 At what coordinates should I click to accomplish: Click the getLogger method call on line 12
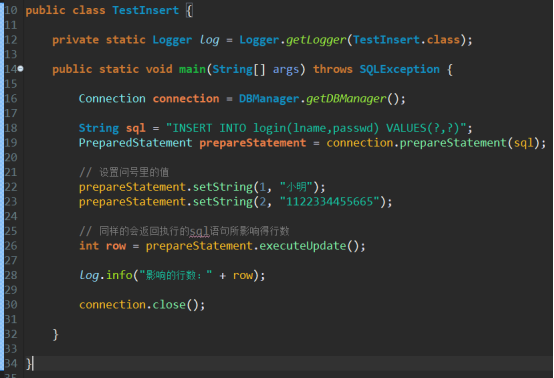[x=316, y=40]
